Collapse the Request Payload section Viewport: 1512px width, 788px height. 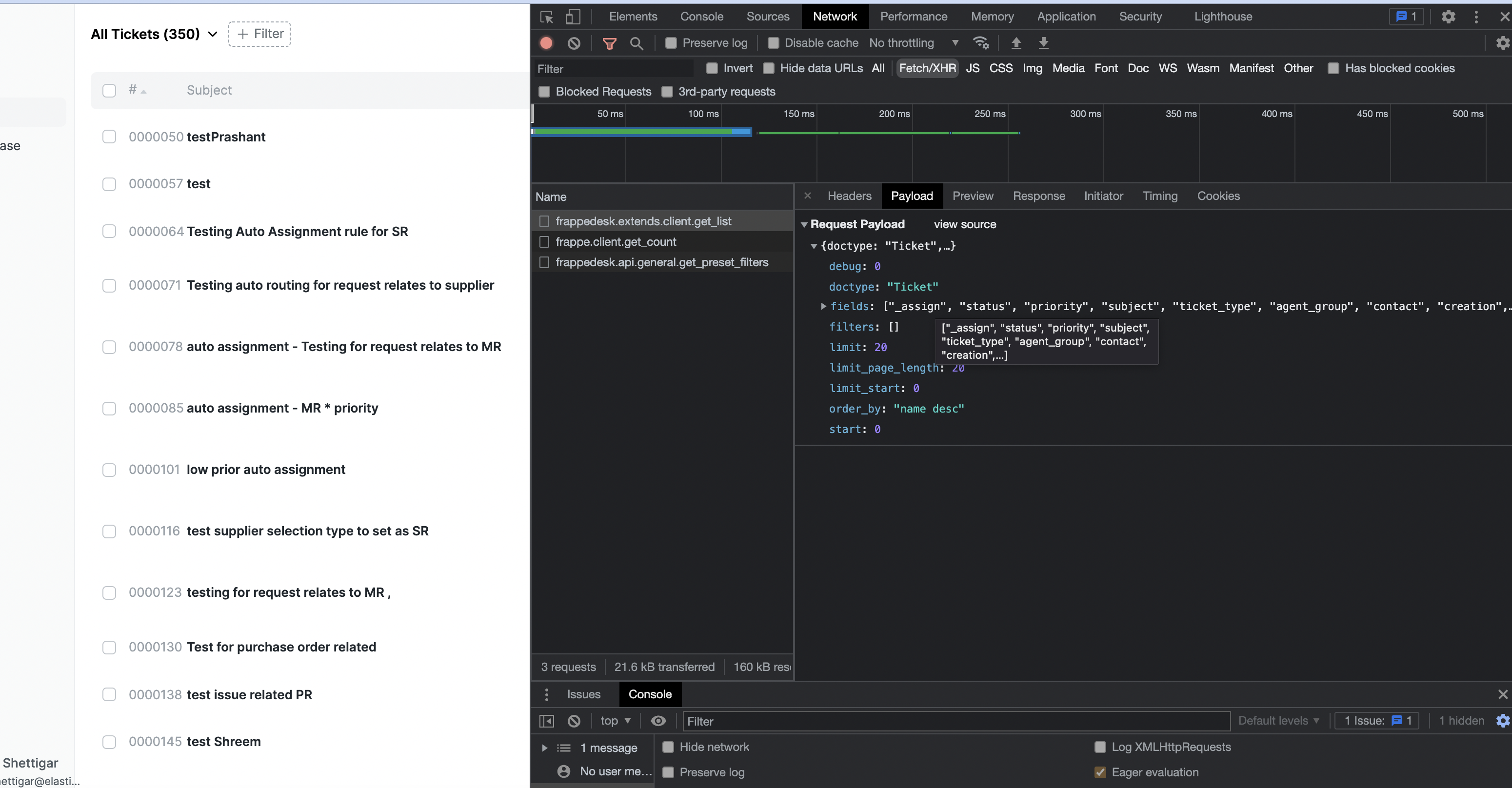[x=804, y=224]
